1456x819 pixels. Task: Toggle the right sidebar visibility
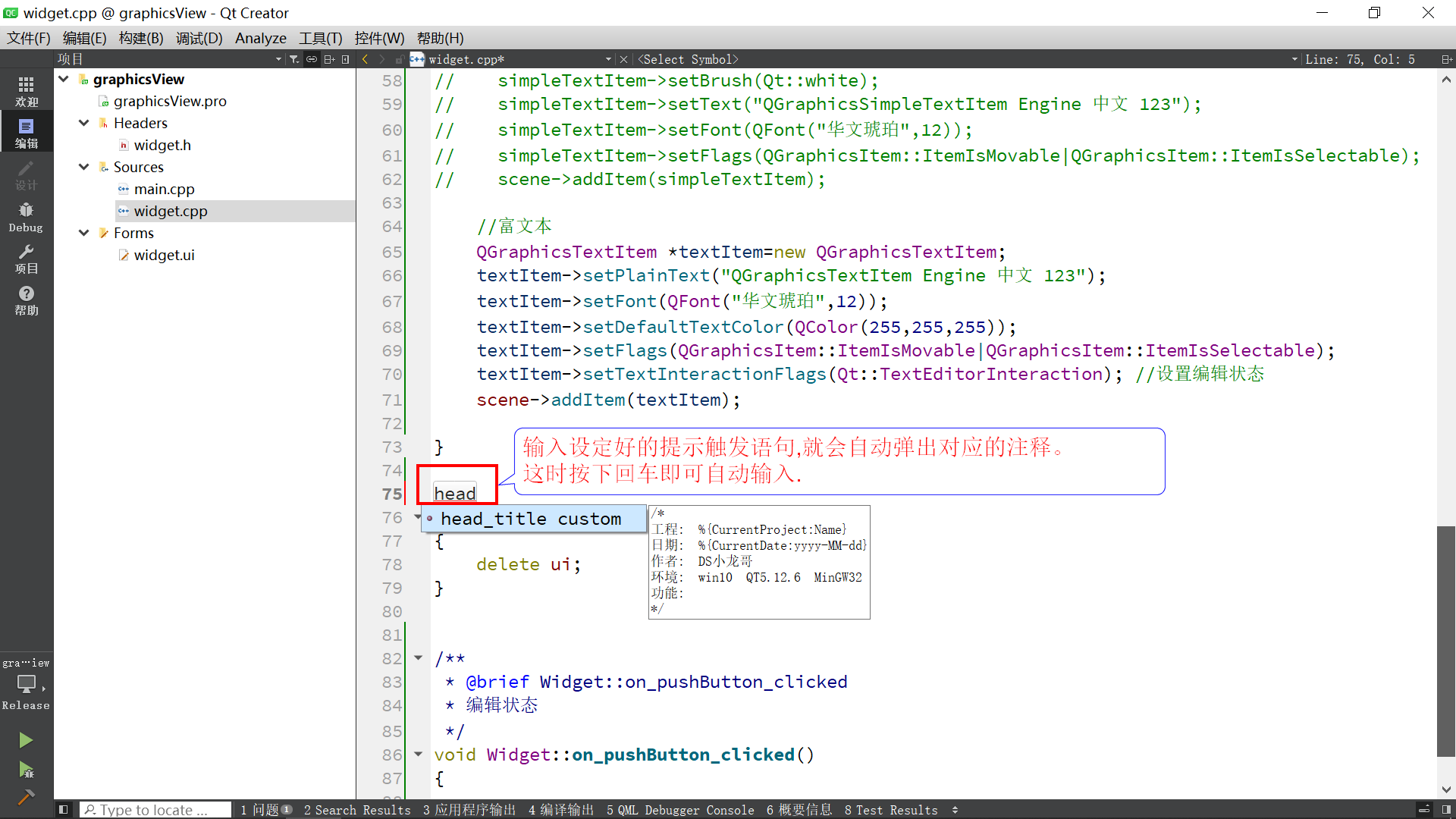1446,810
